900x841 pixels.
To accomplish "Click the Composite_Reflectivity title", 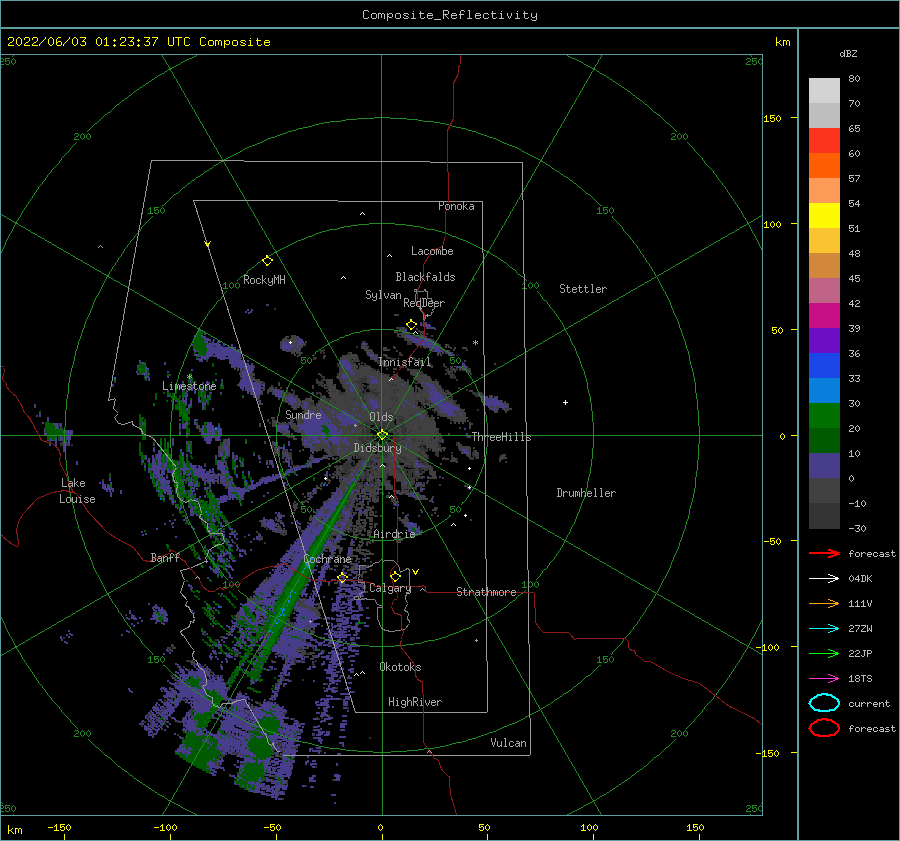I will [449, 15].
